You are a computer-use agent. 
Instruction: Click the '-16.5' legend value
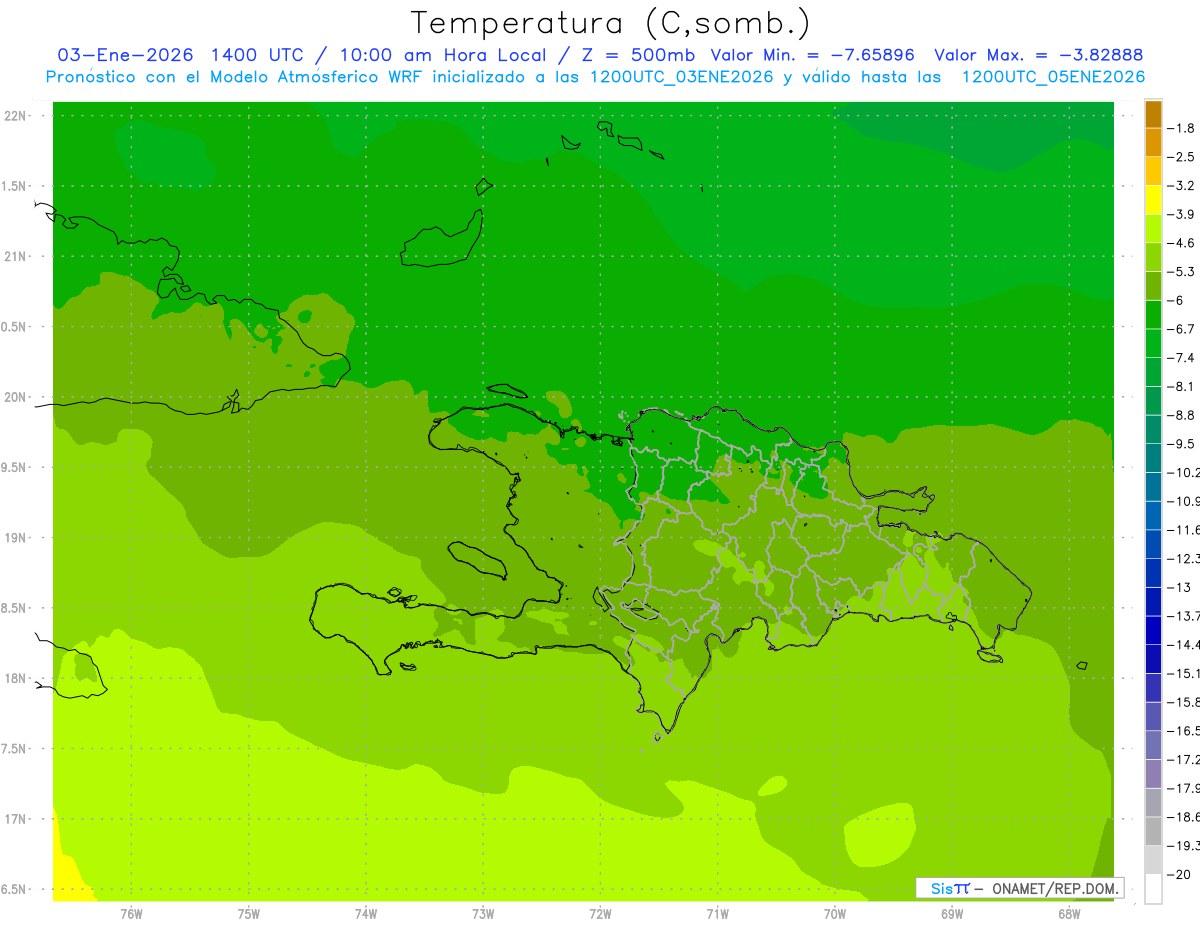click(x=1183, y=731)
